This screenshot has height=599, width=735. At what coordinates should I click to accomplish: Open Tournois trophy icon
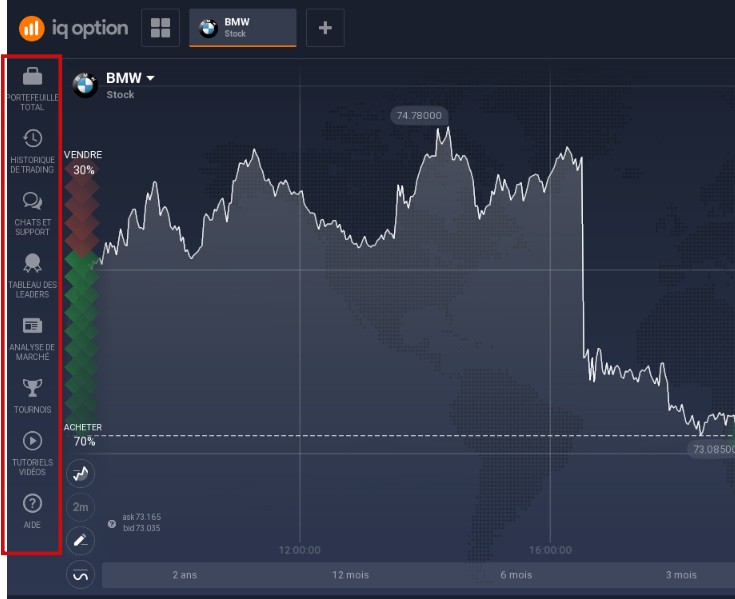(x=32, y=388)
